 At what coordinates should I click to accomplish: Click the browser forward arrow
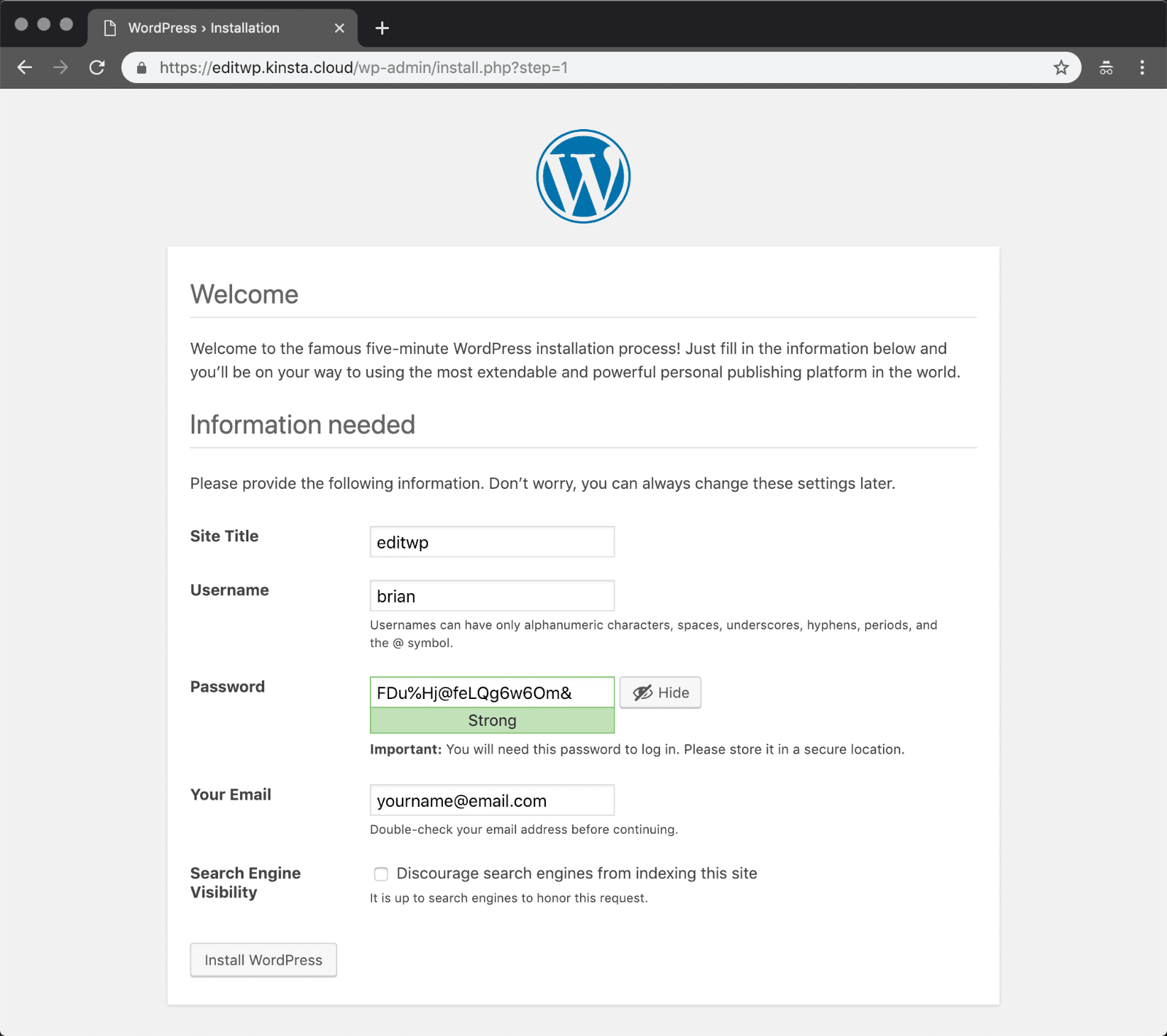[x=60, y=67]
